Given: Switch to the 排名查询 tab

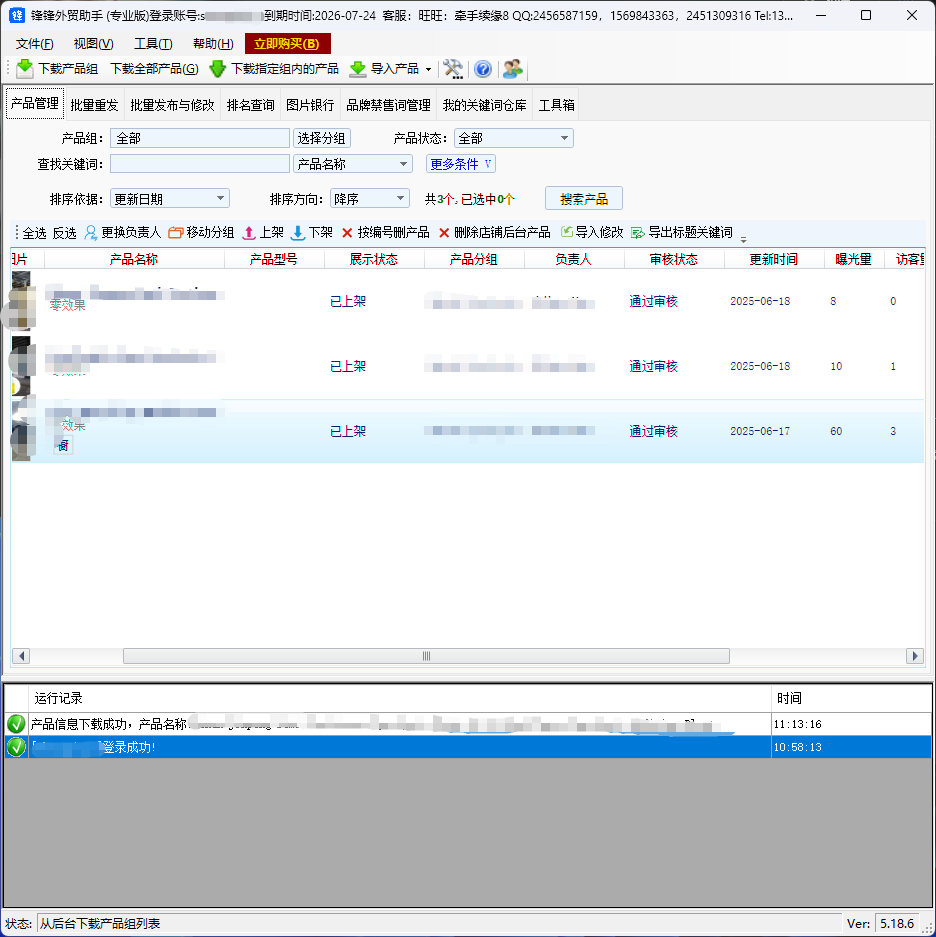Looking at the screenshot, I should (x=250, y=105).
